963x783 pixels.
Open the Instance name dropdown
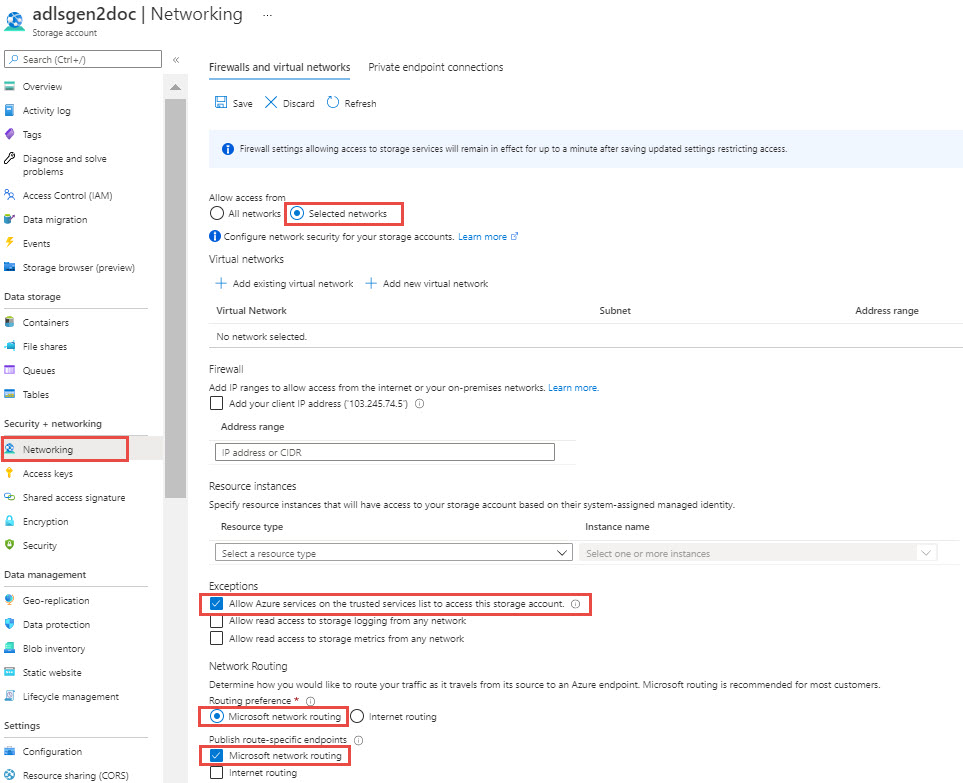[x=758, y=553]
